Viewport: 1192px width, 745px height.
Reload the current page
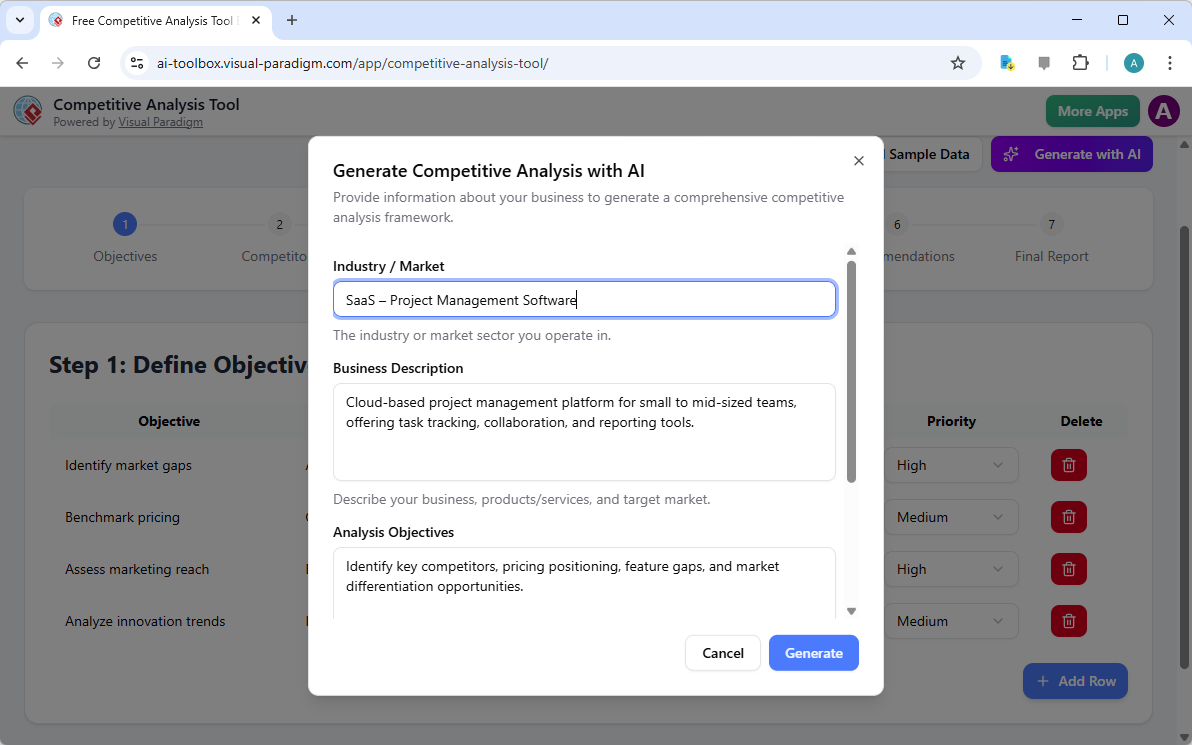[x=94, y=62]
